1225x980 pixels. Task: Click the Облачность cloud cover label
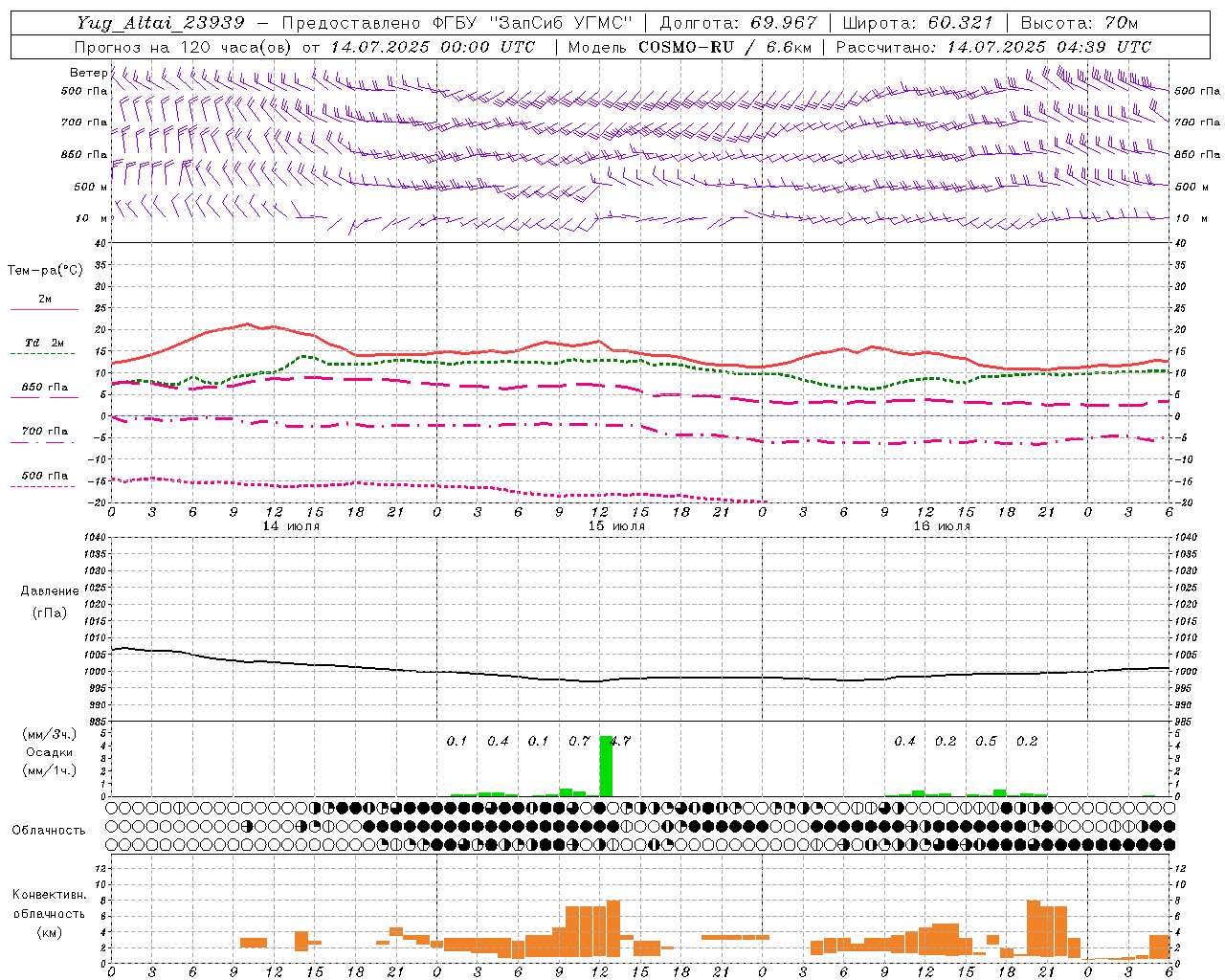(x=49, y=830)
